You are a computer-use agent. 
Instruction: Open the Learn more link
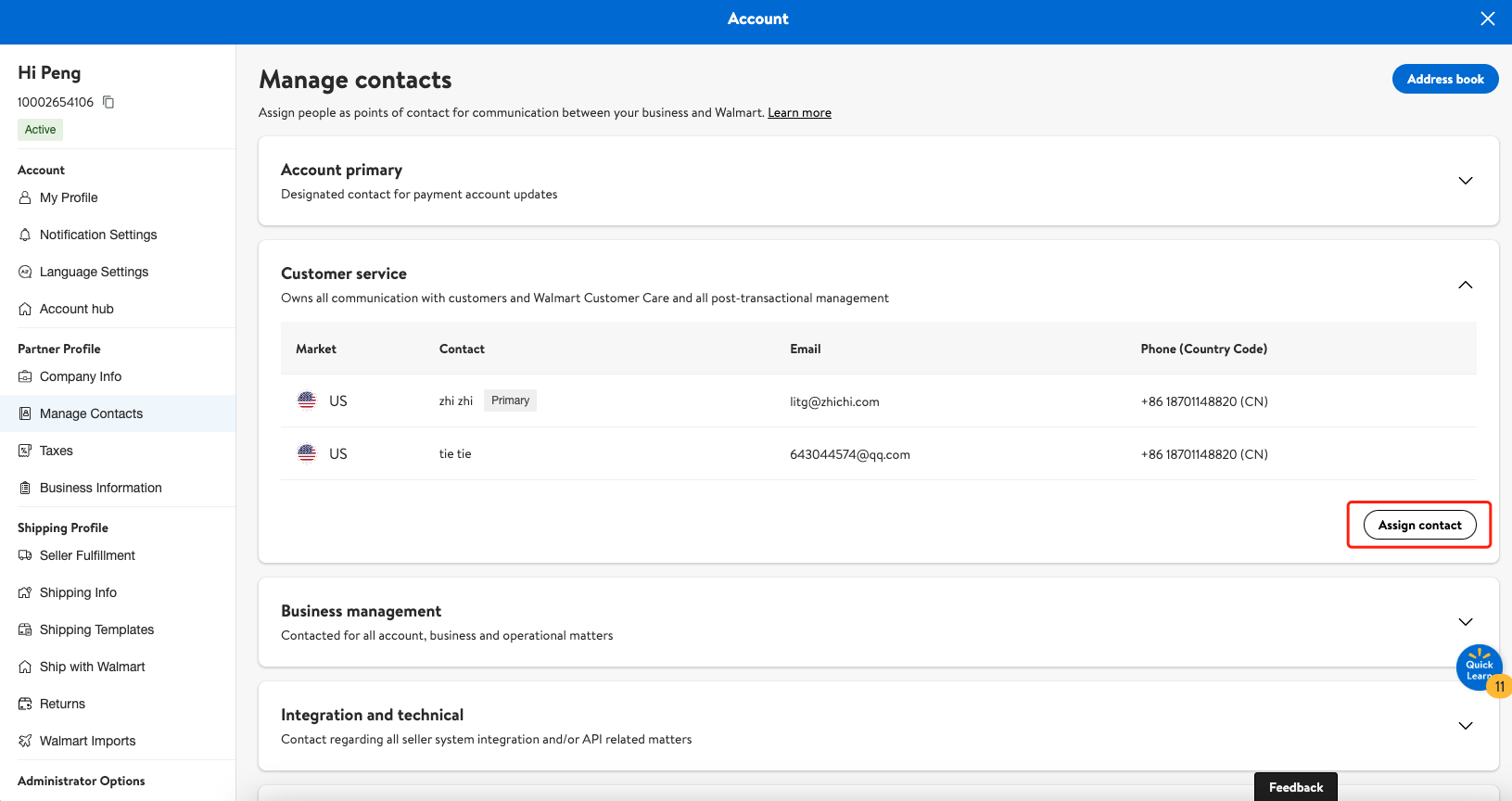coord(799,112)
